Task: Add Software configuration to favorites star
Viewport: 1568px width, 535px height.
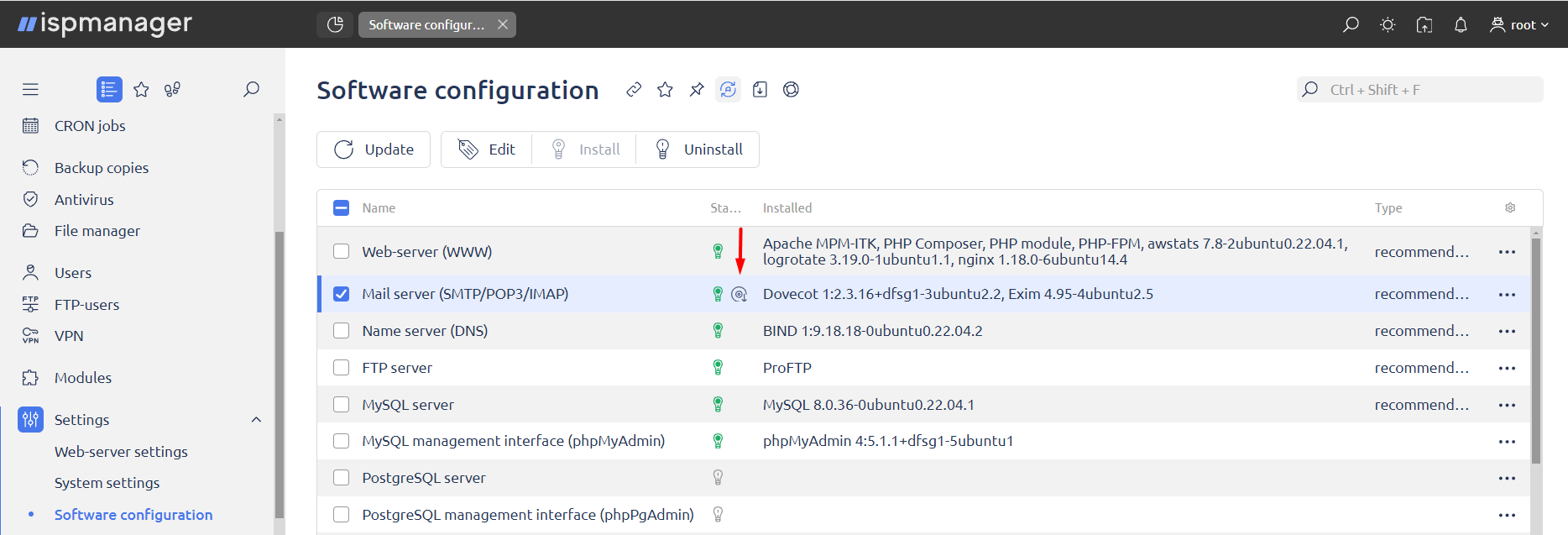Action: pos(665,89)
